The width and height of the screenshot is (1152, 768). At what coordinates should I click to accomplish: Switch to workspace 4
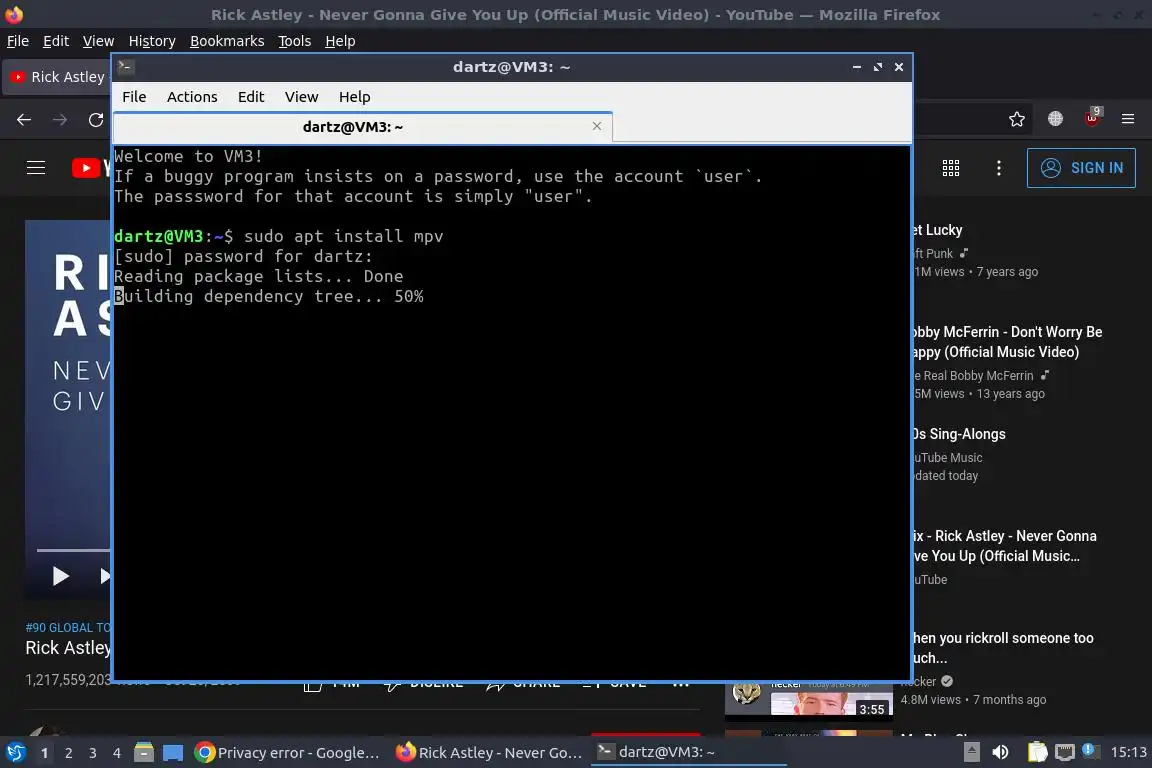point(117,753)
